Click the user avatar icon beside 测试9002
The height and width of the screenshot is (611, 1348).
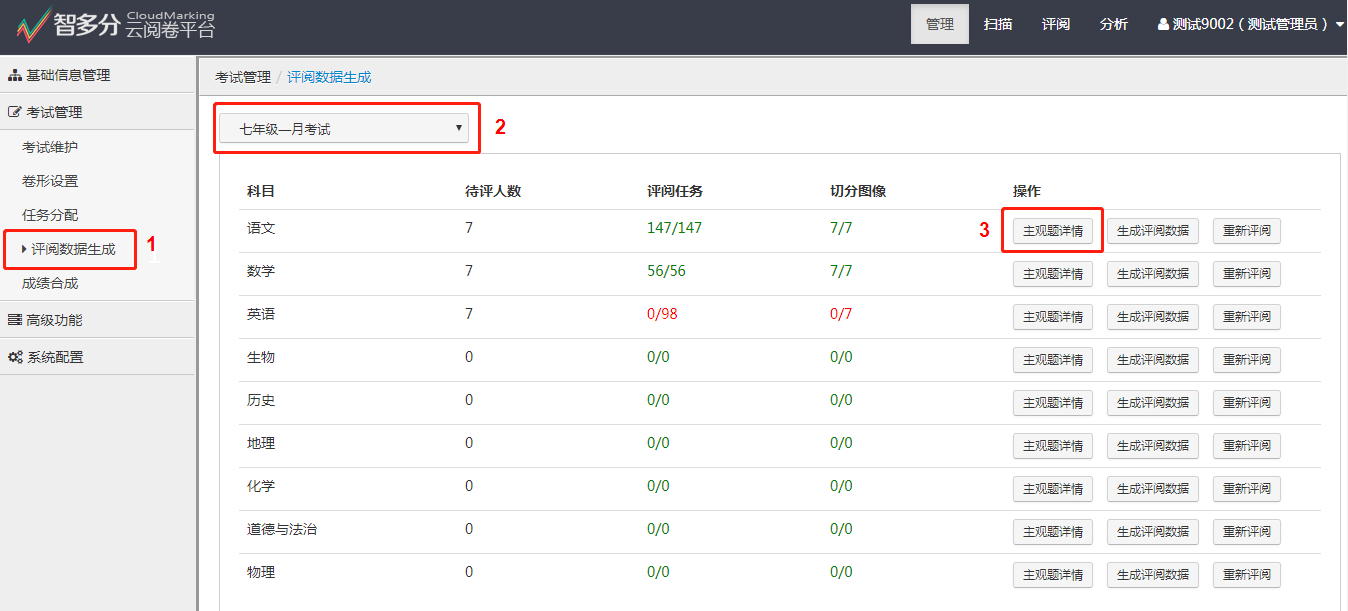1163,24
